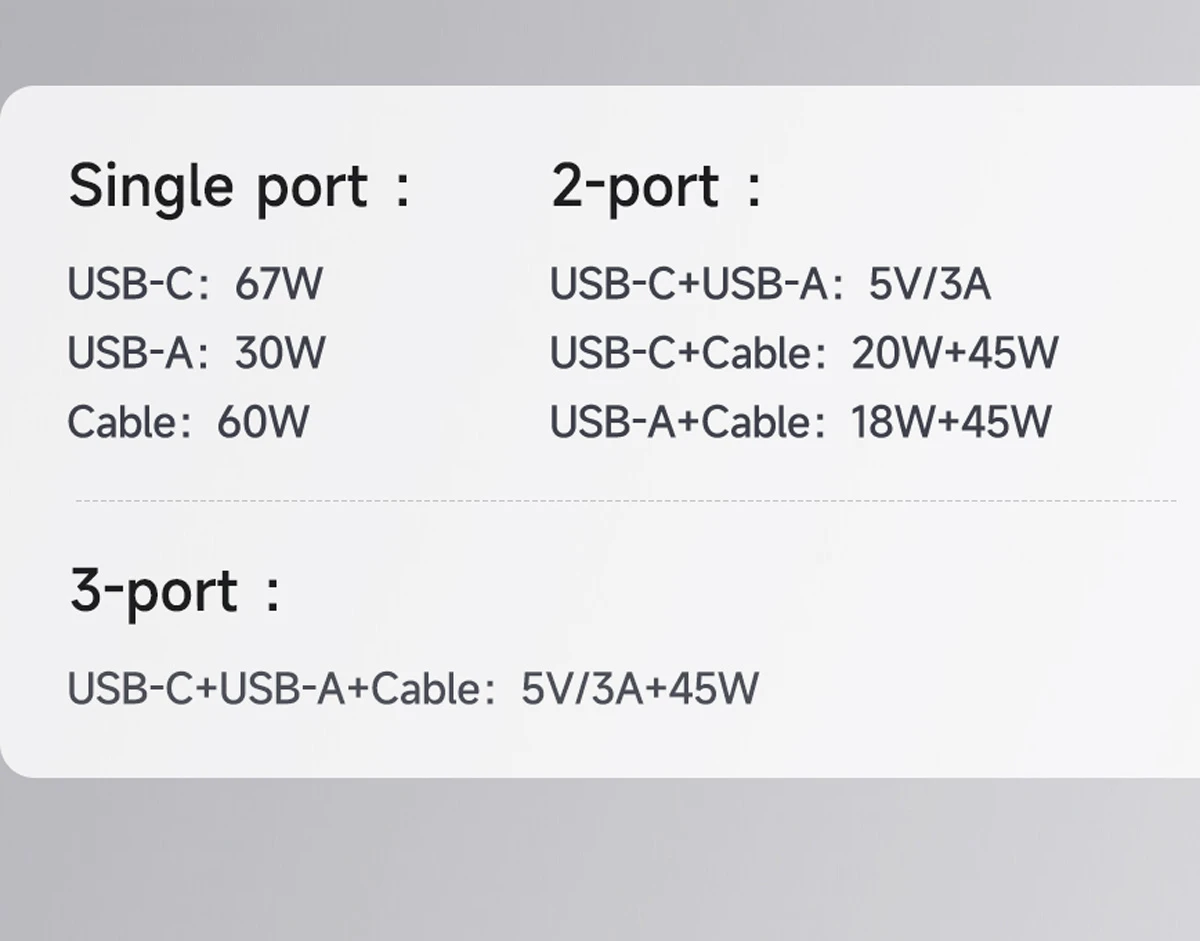The image size is (1200, 941).
Task: Click the 60W wattage value
Action: 263,422
